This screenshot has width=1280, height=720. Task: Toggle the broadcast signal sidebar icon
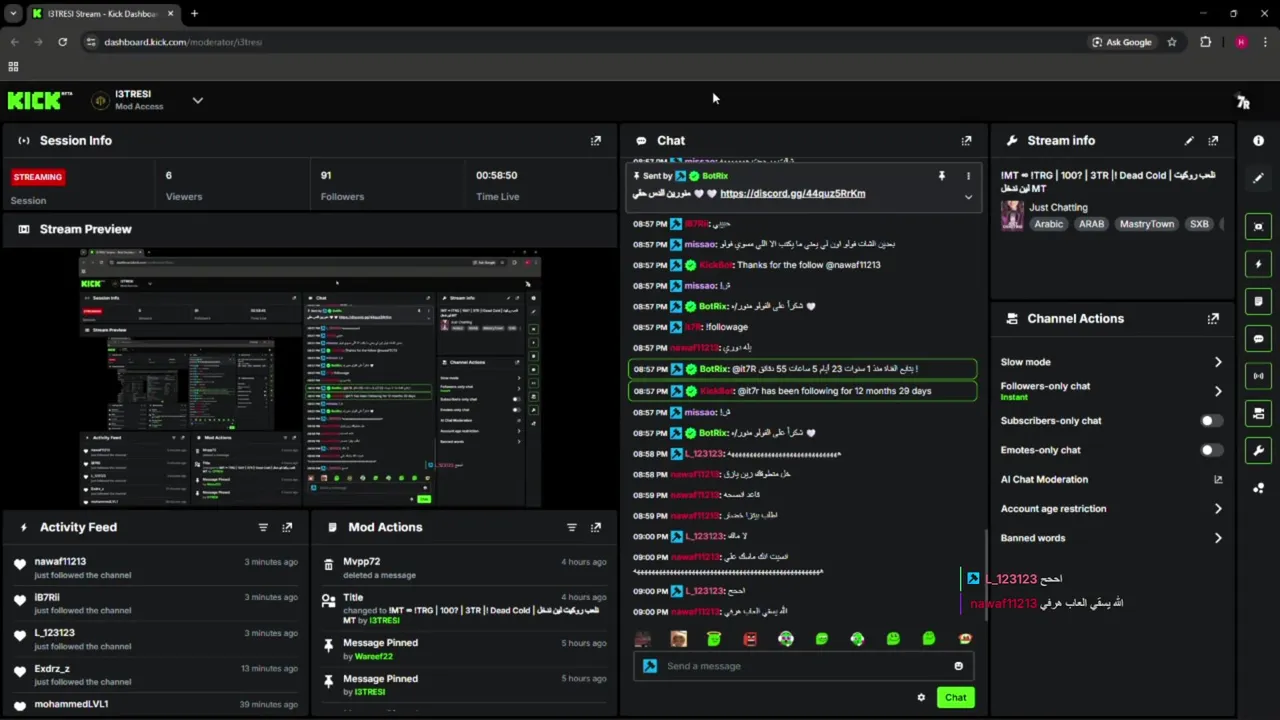coord(1258,376)
